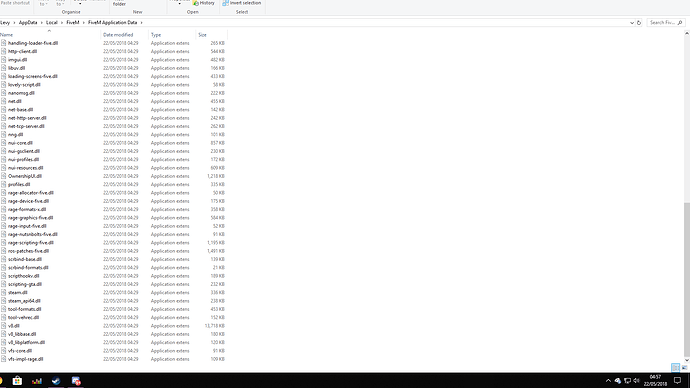This screenshot has height=388, width=690.
Task: Select v8_libplatform.dll
Action: 26,342
